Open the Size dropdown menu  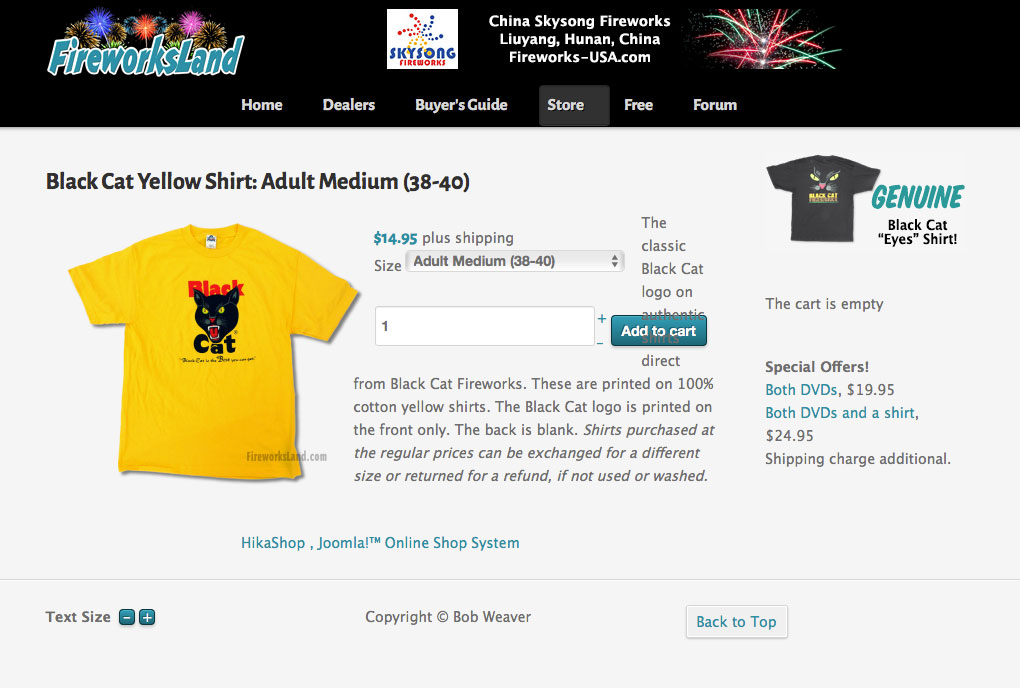pyautogui.click(x=515, y=261)
